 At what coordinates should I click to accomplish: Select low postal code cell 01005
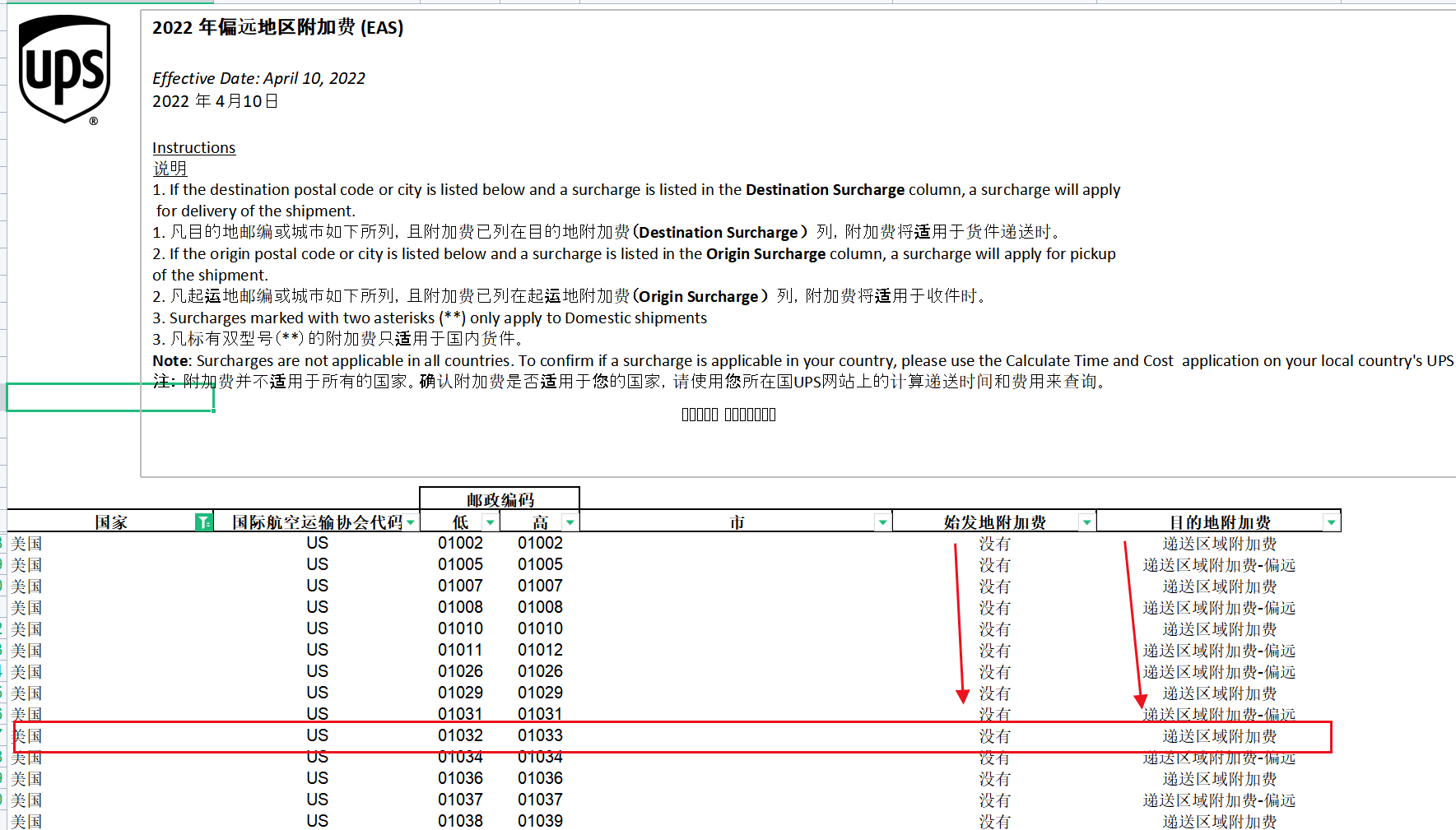[x=460, y=564]
